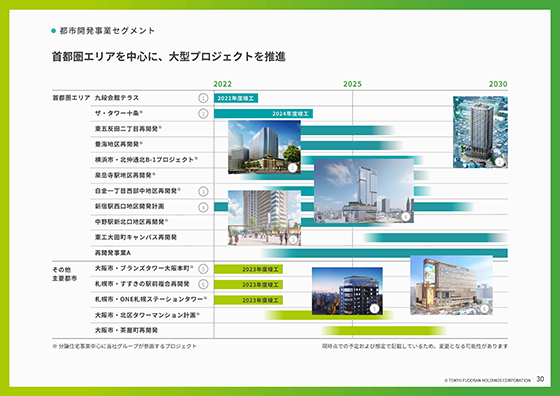Click 2023年度竣工 bar in ONE札幌ステーションタワー row
Viewport: 560px width, 396px height.
pos(248,300)
